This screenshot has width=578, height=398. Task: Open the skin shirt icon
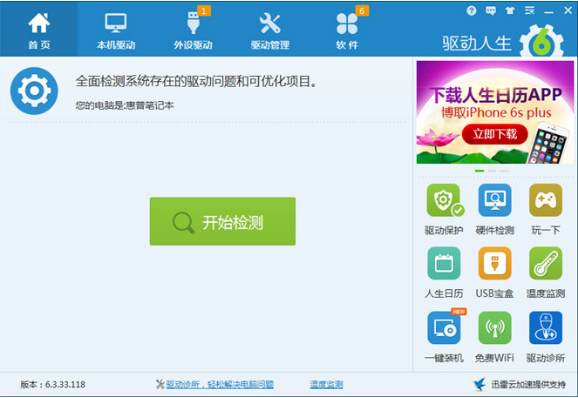point(510,11)
